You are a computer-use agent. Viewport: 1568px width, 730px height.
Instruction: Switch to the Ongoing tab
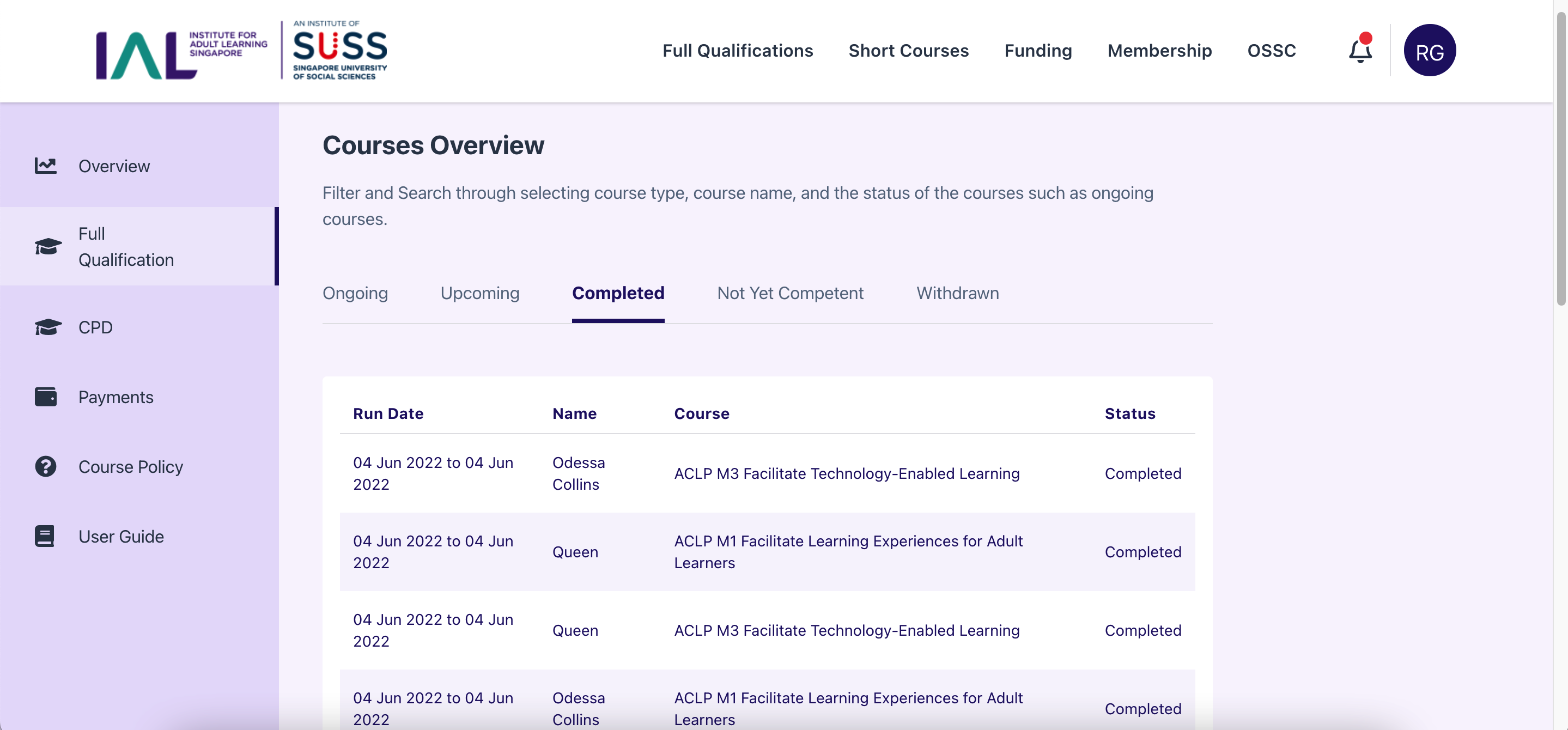355,293
